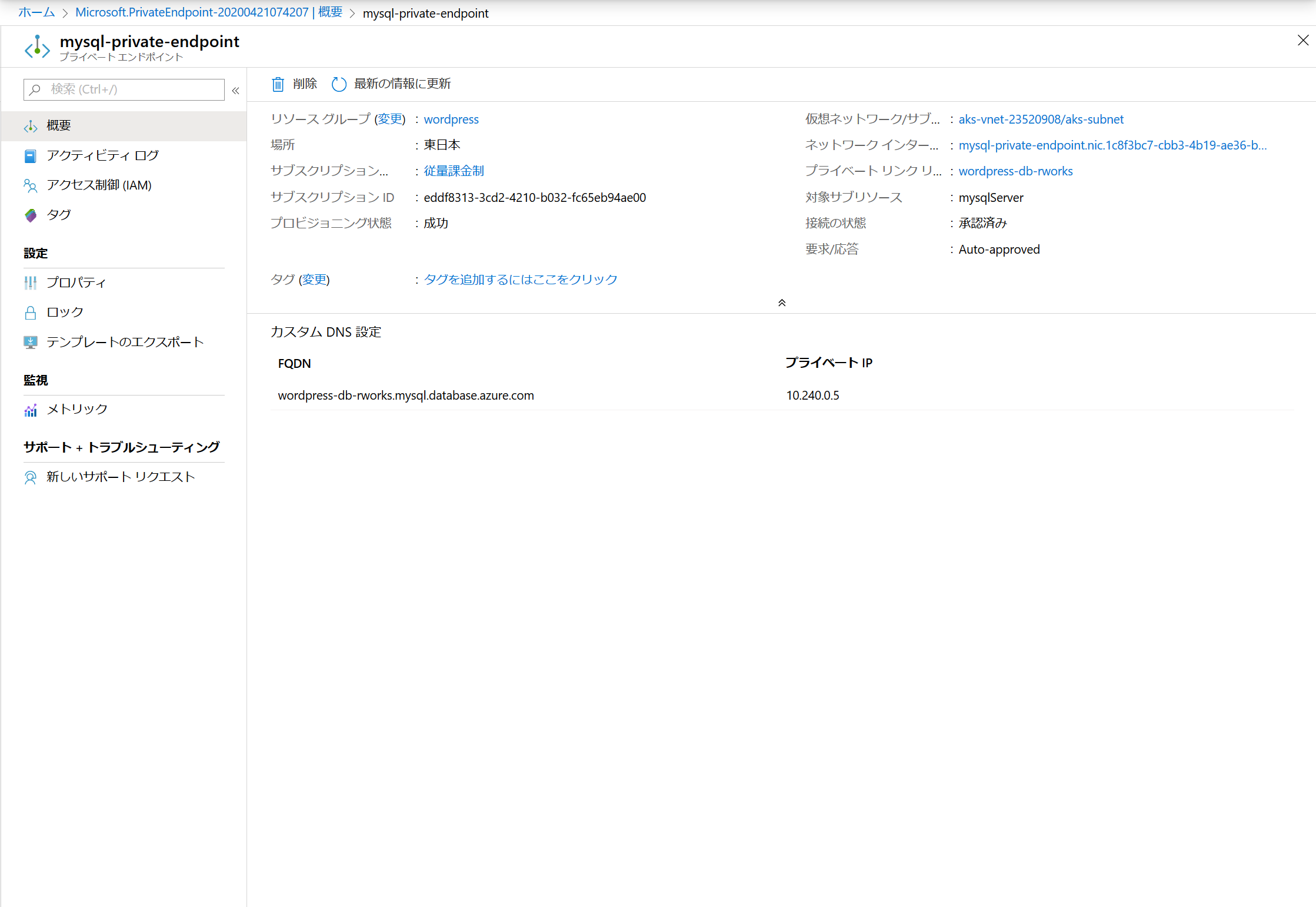Click the properties bars icon

(31, 283)
